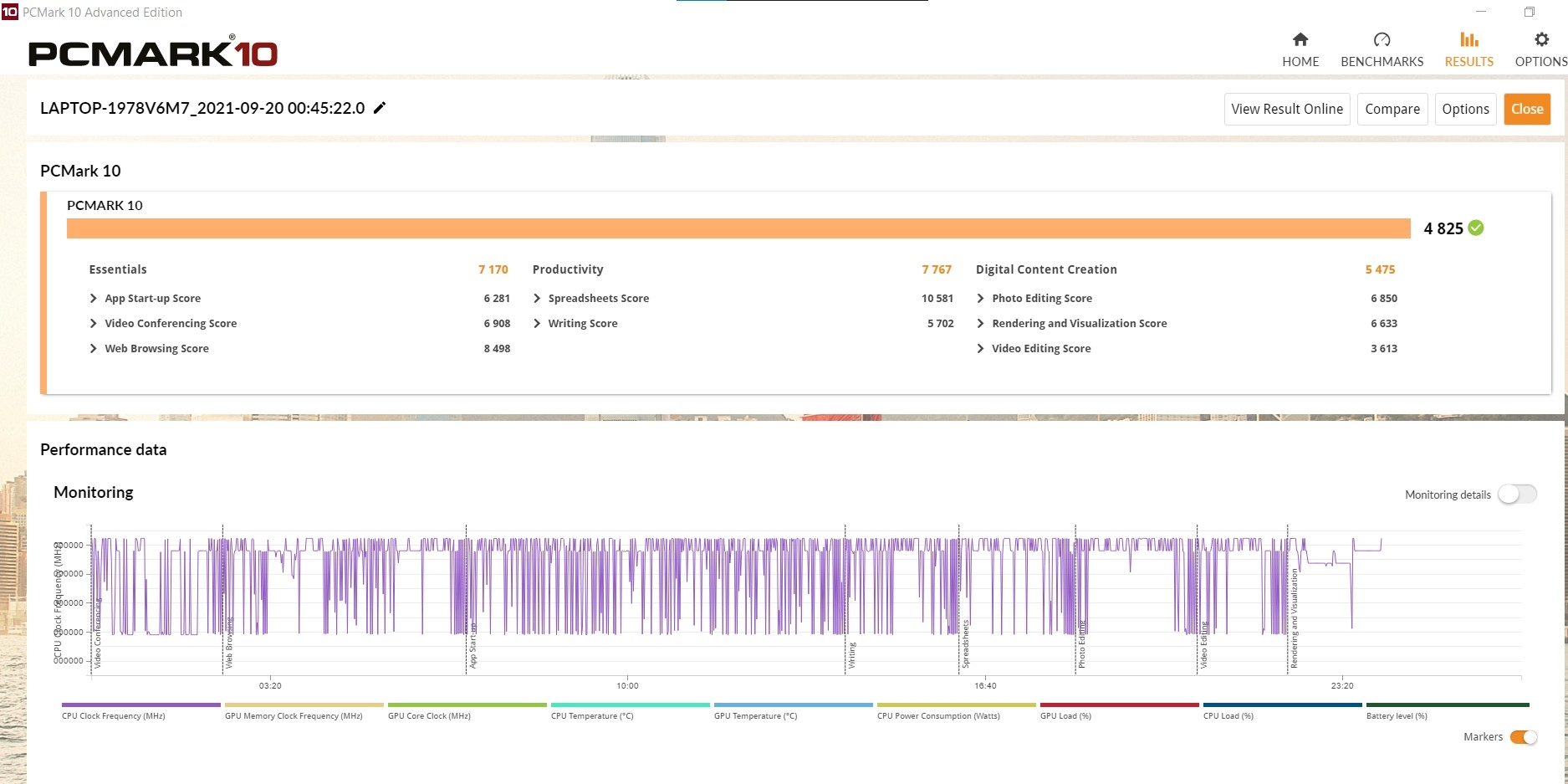Toggle GPU Core Clock legend series

click(x=467, y=711)
